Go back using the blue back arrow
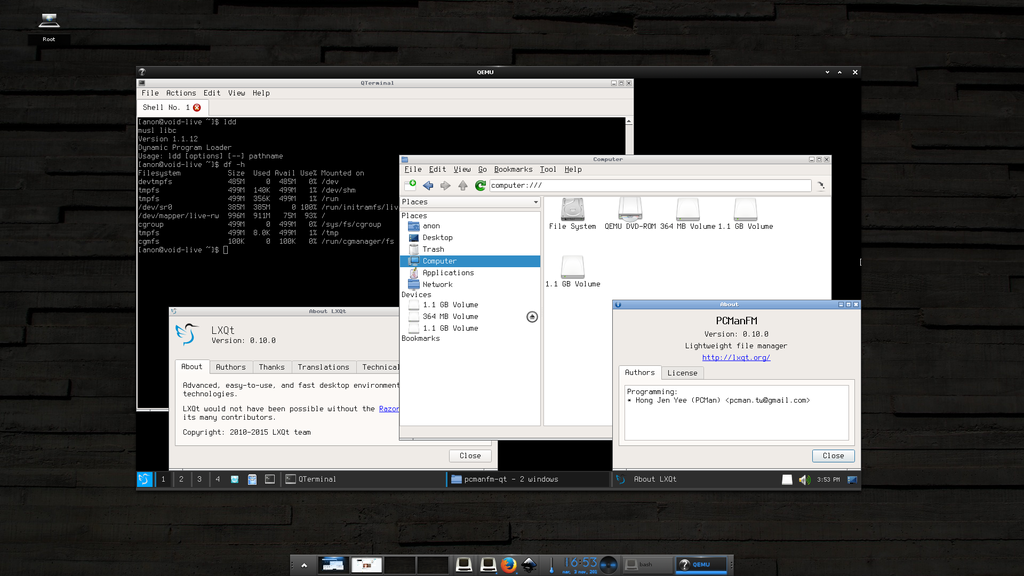This screenshot has width=1024, height=576. (428, 185)
